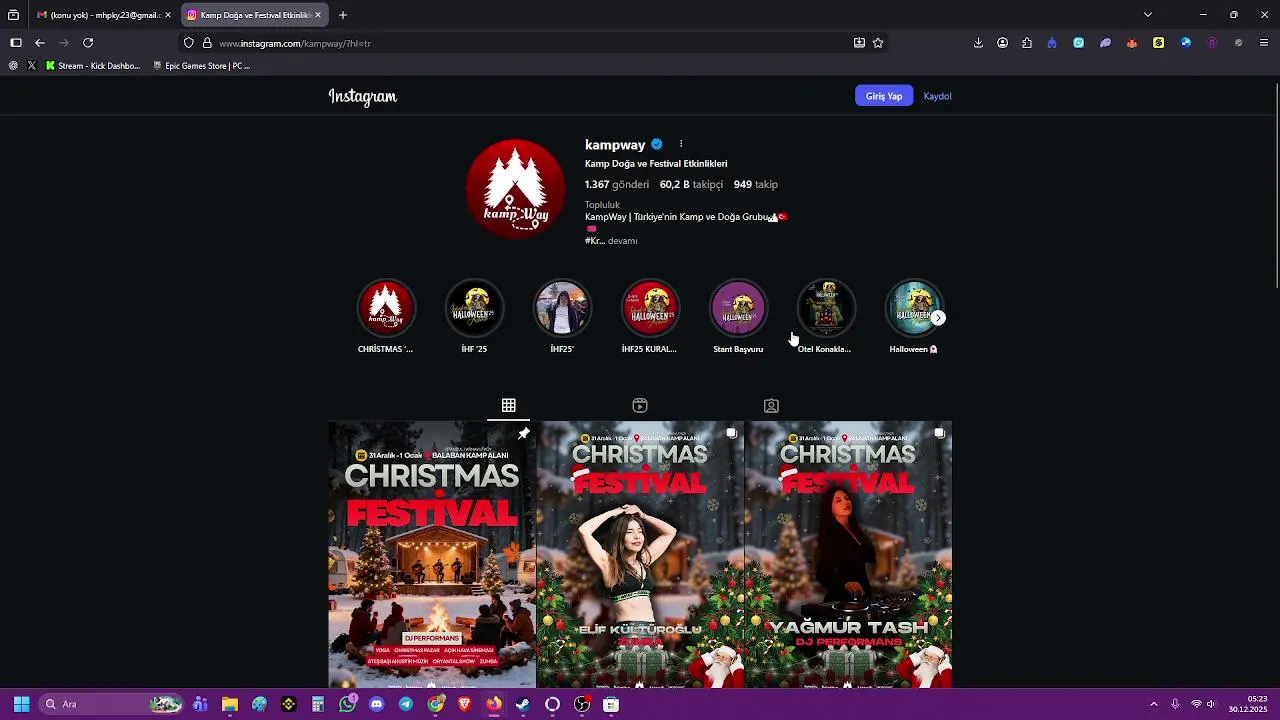Screen dimensions: 1280x720
Task: Click the verified badge next to kampway
Action: click(x=657, y=144)
